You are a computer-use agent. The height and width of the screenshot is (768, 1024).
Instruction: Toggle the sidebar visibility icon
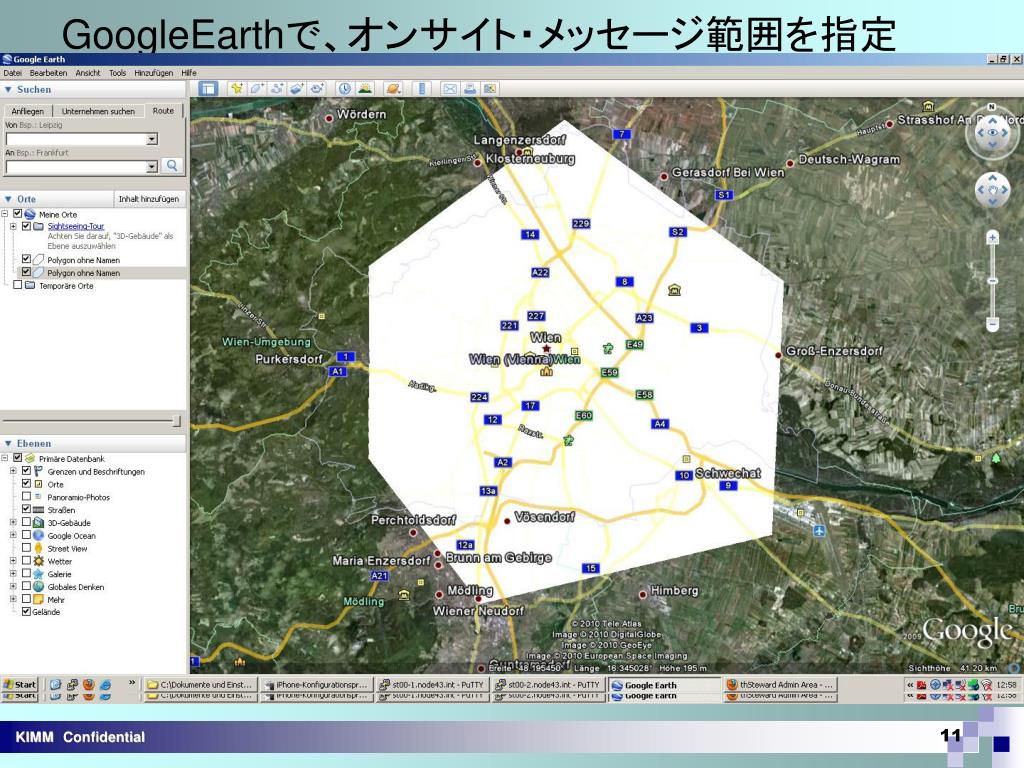point(208,88)
